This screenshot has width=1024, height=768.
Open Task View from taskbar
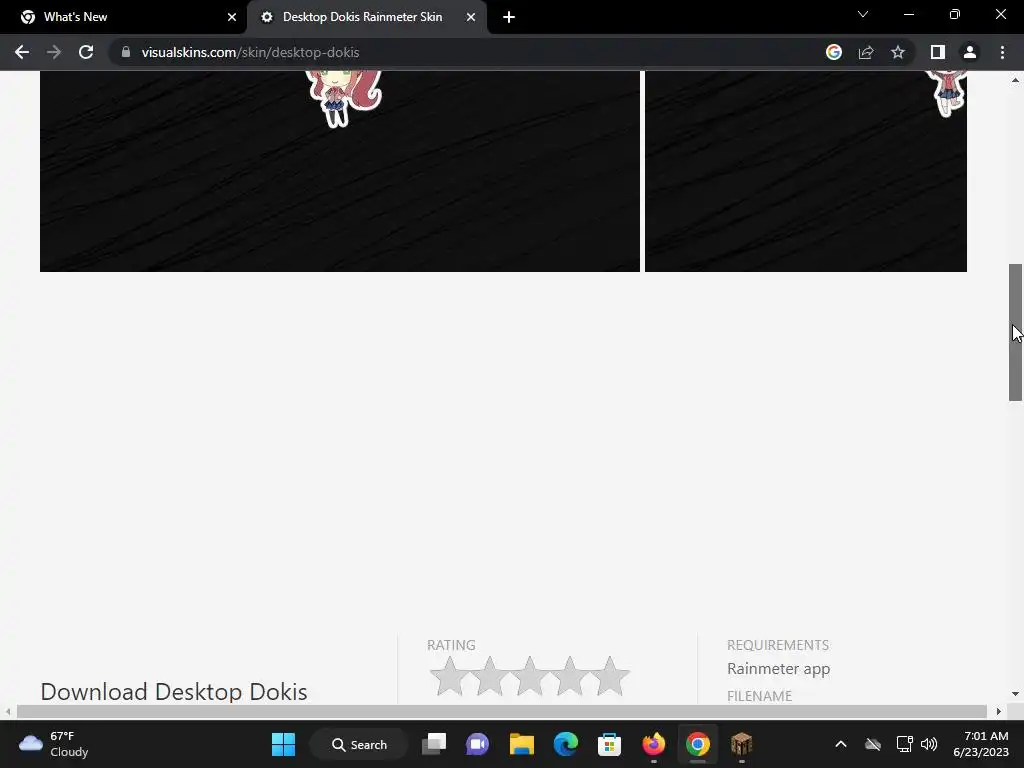click(x=434, y=744)
